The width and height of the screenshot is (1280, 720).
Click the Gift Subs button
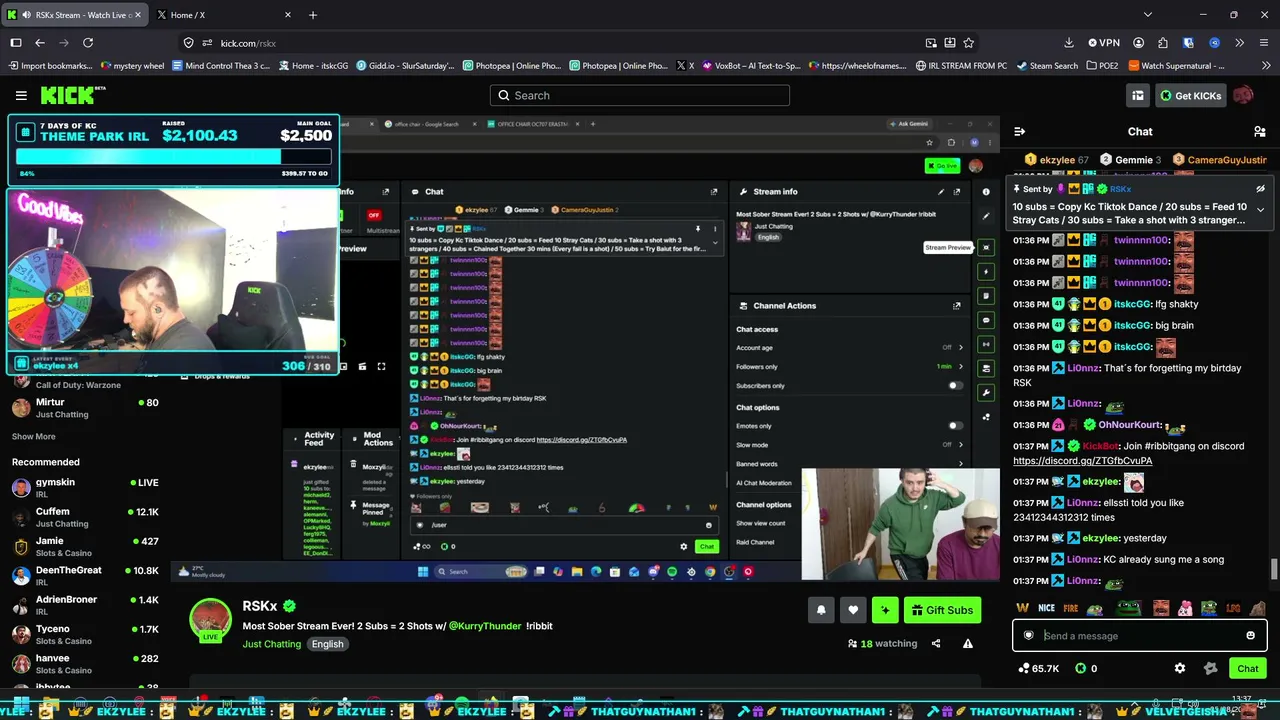942,610
